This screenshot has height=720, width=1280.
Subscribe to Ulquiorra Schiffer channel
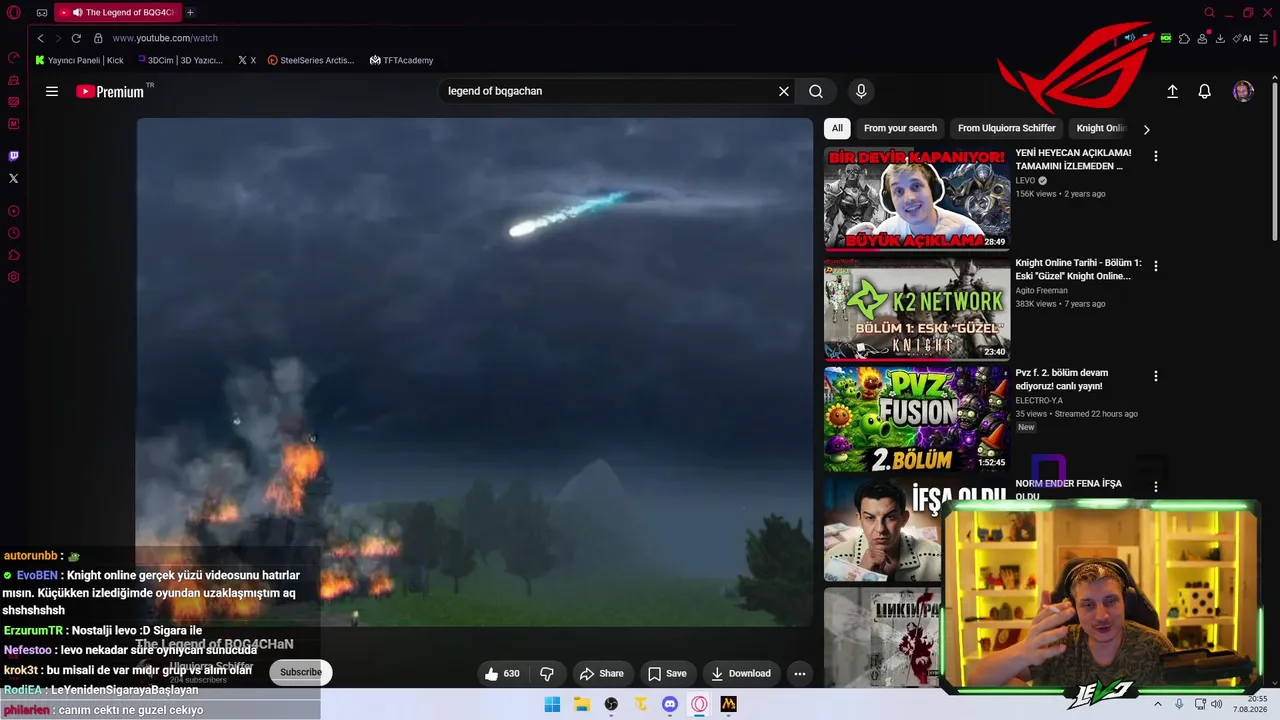point(301,672)
